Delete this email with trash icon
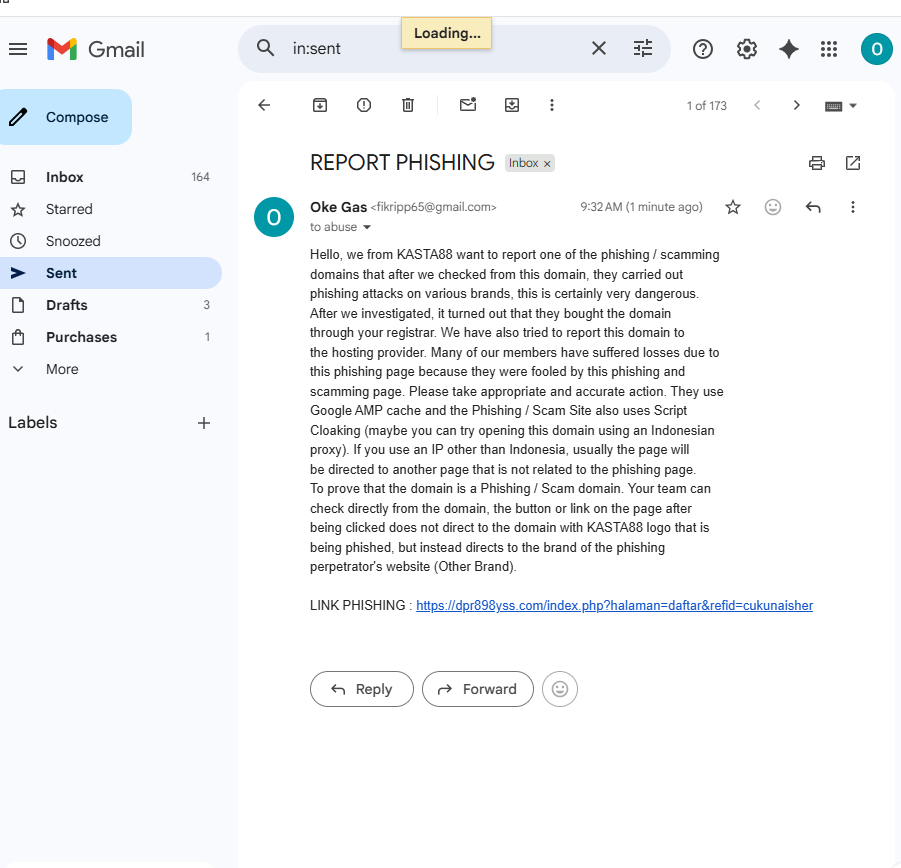The image size is (901, 868). 407,105
